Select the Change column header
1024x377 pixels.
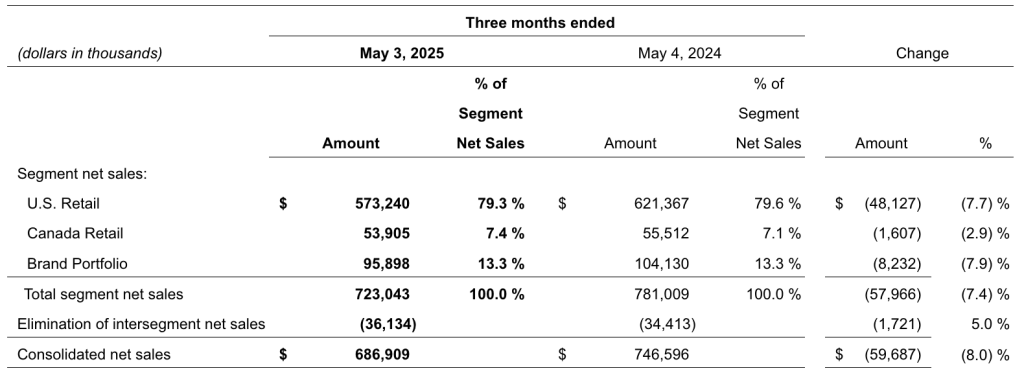pos(922,54)
